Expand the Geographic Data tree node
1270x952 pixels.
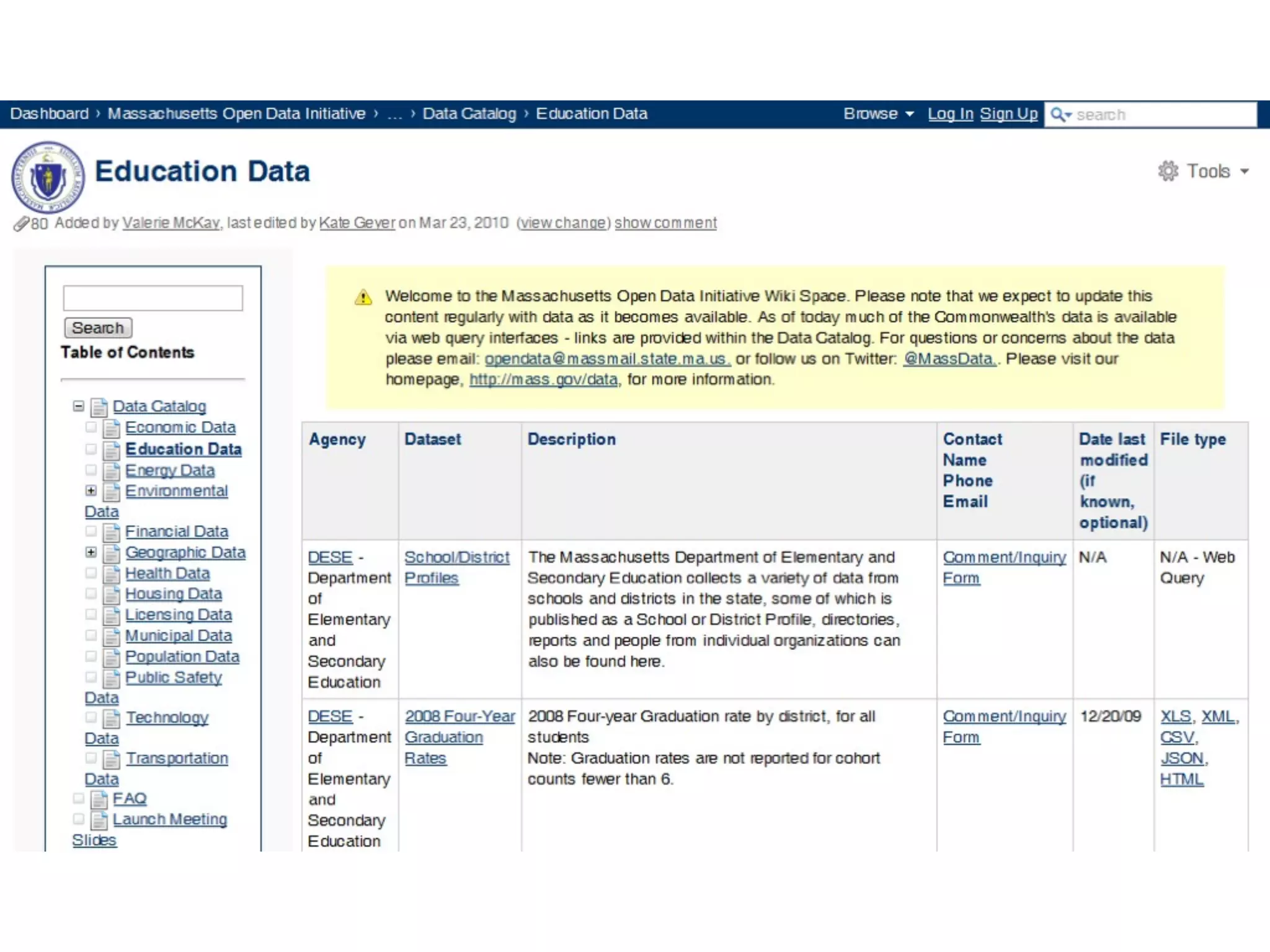point(91,552)
